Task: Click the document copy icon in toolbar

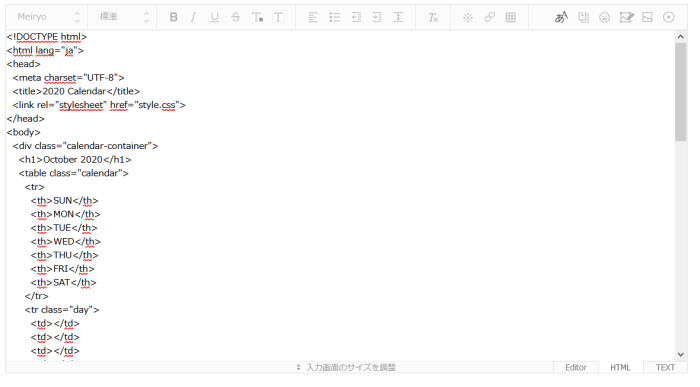Action: click(583, 17)
